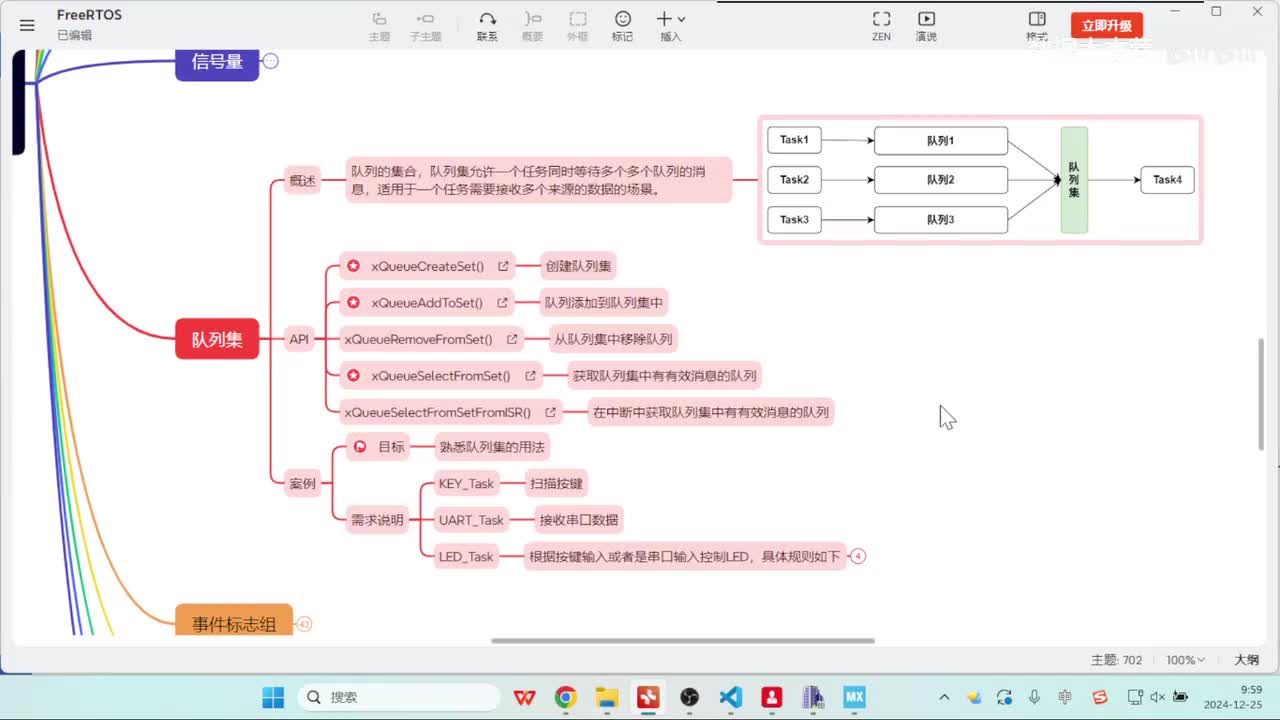Click star marker on xQueueCreateSet()
The width and height of the screenshot is (1280, 720).
coord(353,266)
